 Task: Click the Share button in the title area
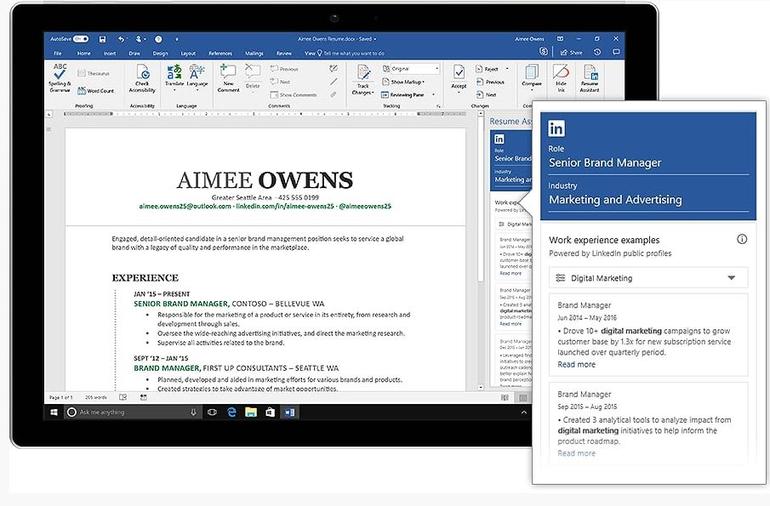[573, 53]
